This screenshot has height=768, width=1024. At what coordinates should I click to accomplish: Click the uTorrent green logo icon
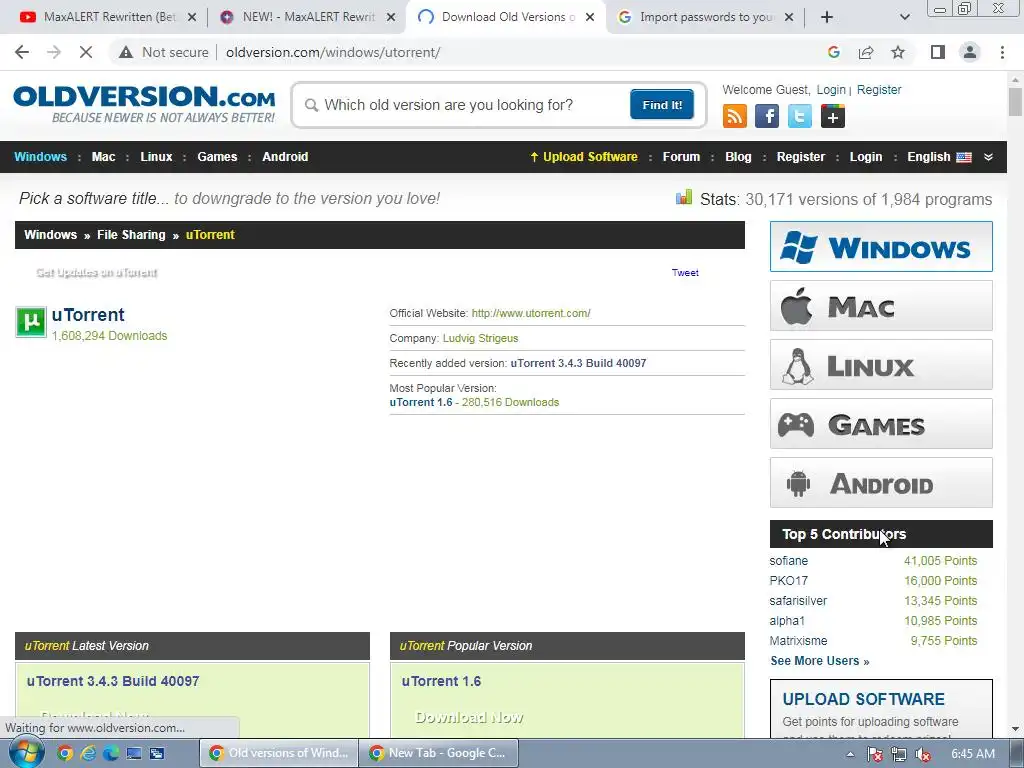[x=31, y=321]
